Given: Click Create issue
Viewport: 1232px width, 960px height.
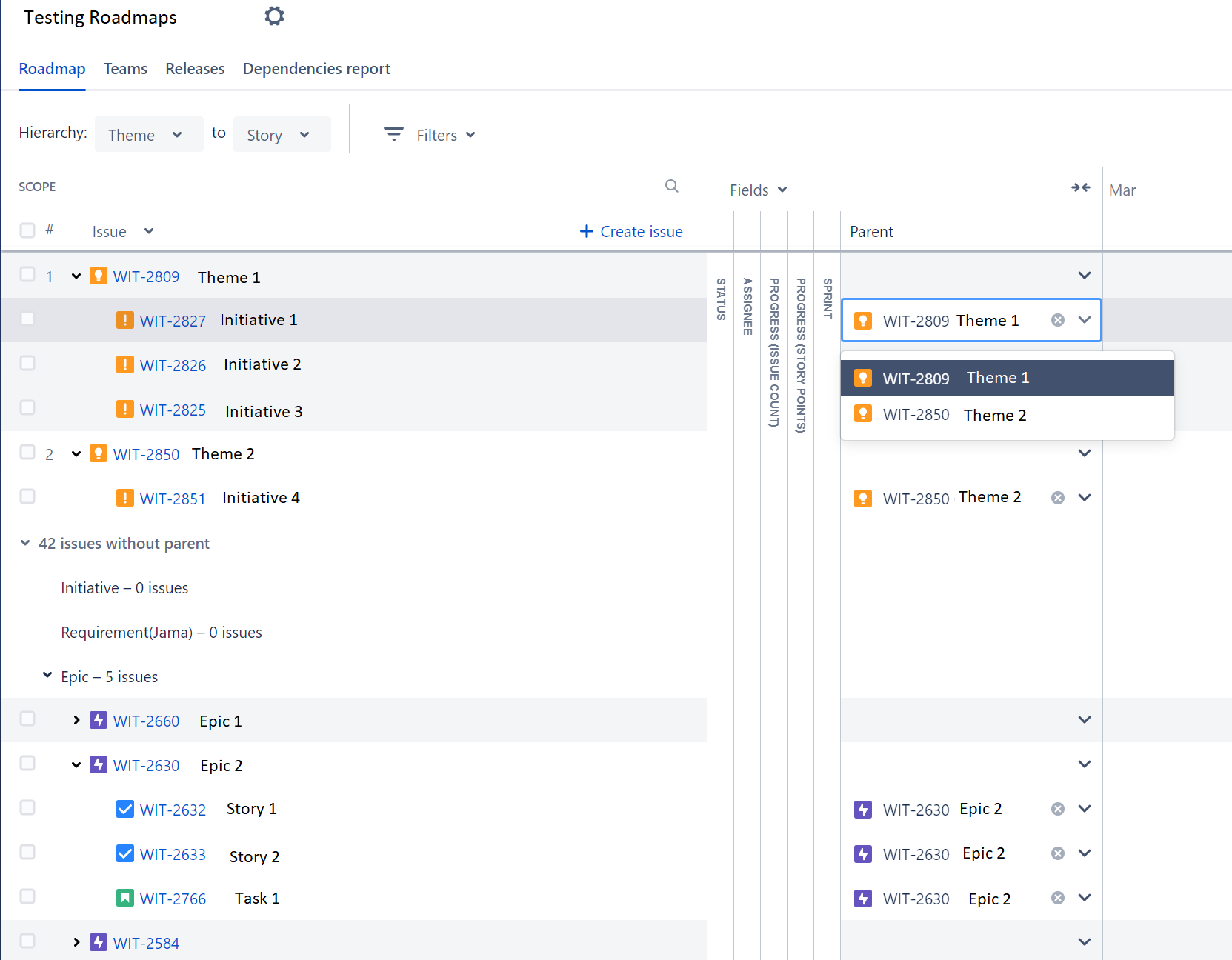Looking at the screenshot, I should 631,232.
